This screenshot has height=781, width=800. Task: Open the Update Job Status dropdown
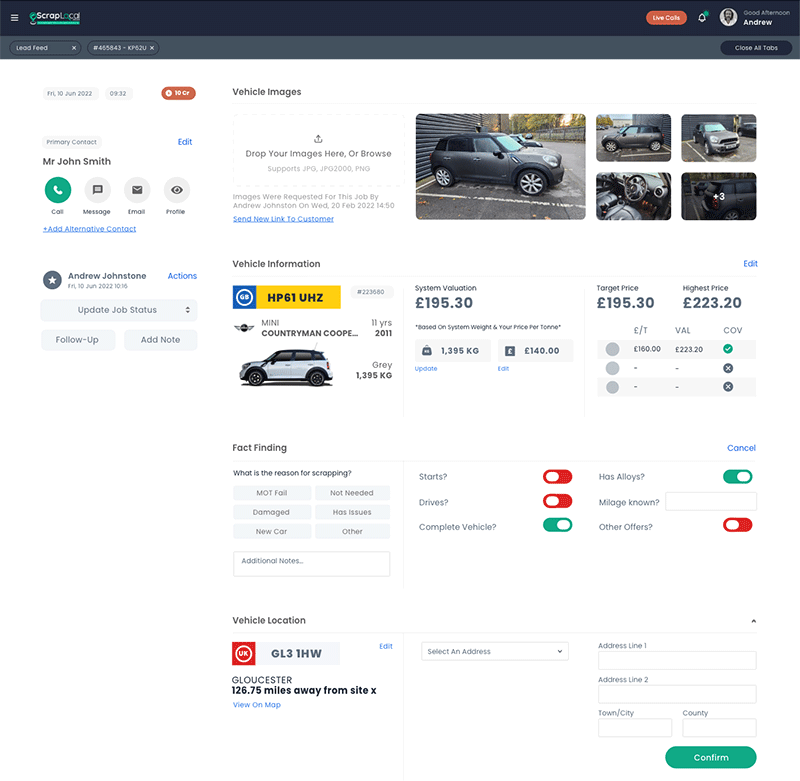point(119,310)
